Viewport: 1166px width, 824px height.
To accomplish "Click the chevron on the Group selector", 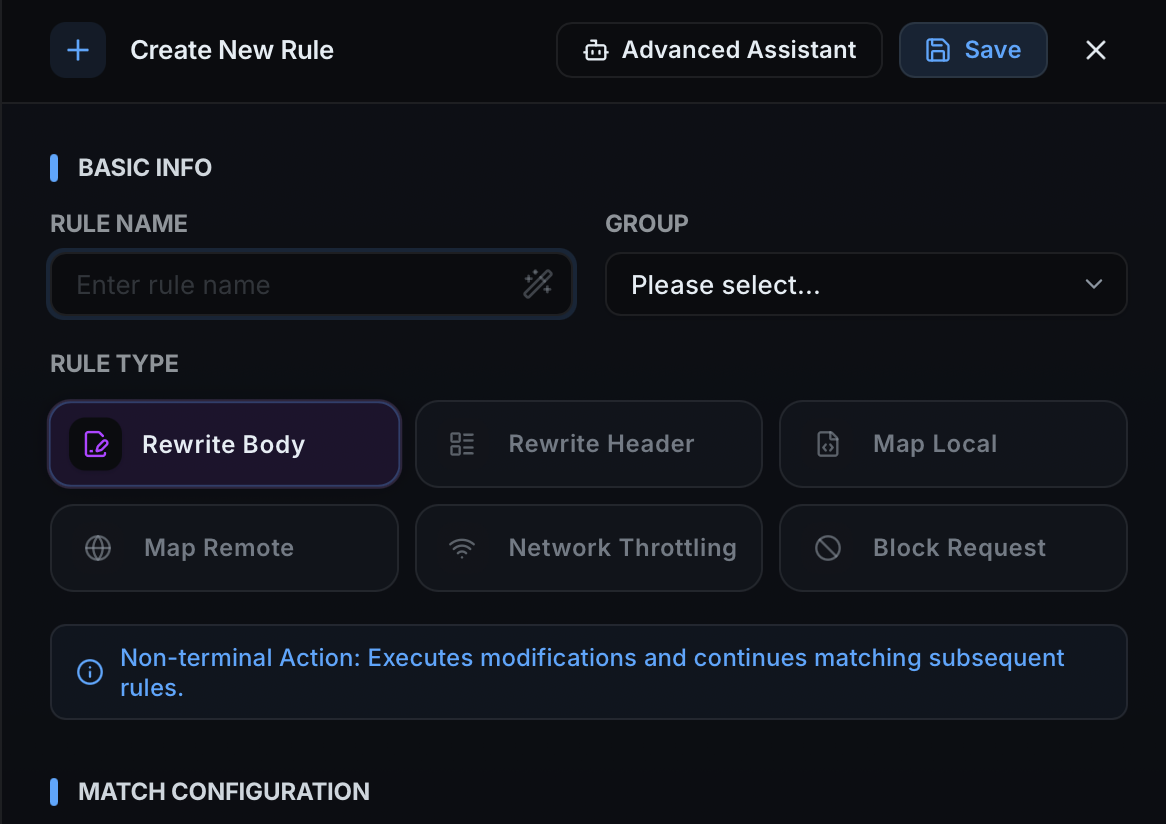I will [1093, 284].
